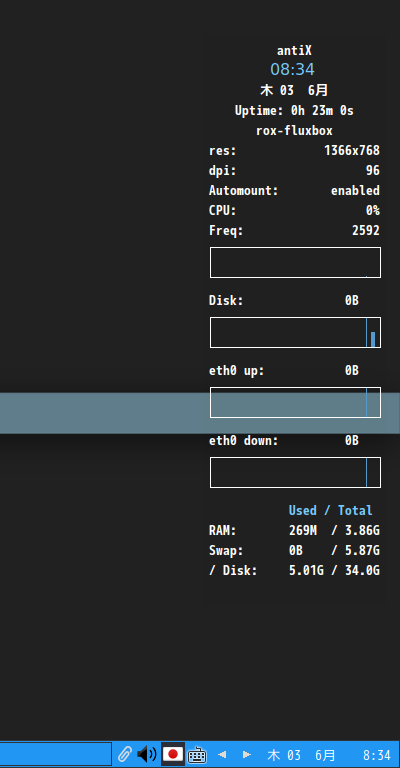The width and height of the screenshot is (400, 768).
Task: Click the Automount: label
Action: point(244,191)
